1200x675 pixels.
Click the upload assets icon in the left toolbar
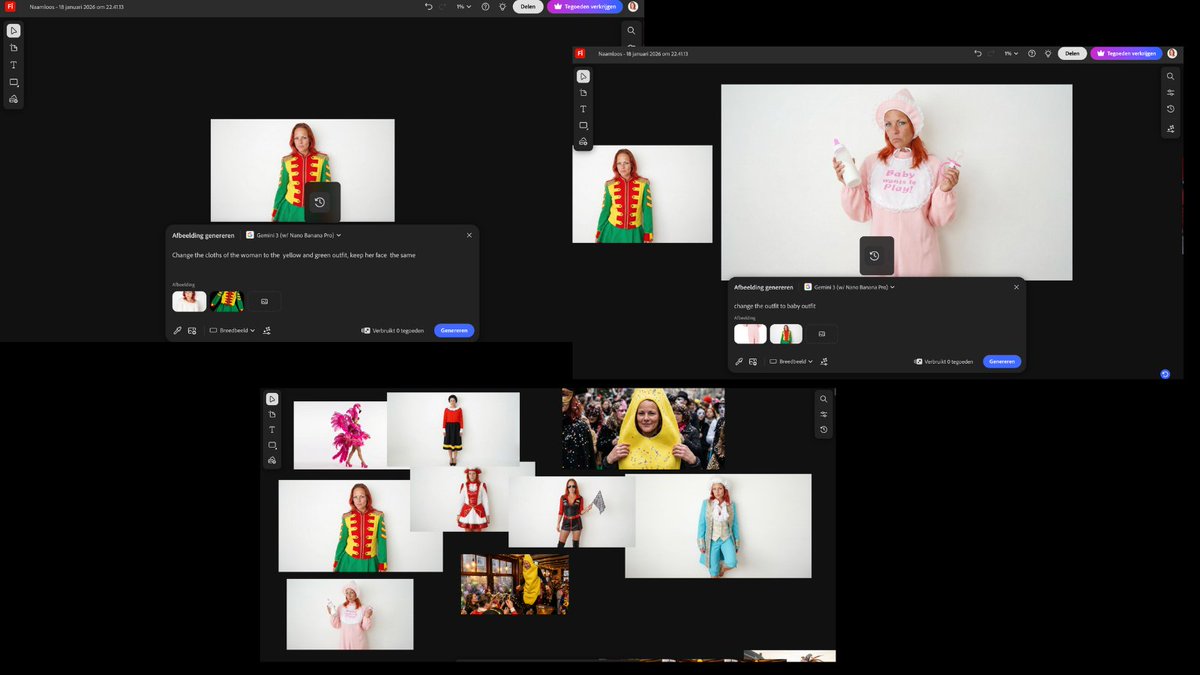tap(13, 99)
